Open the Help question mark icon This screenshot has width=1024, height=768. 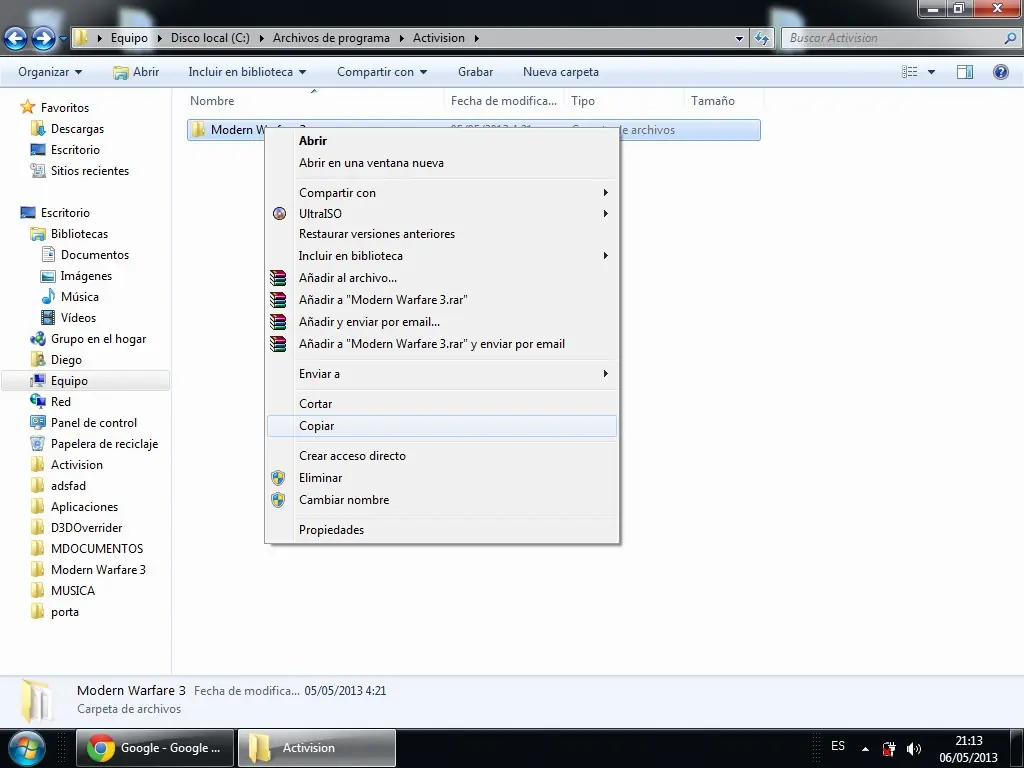[x=1000, y=72]
